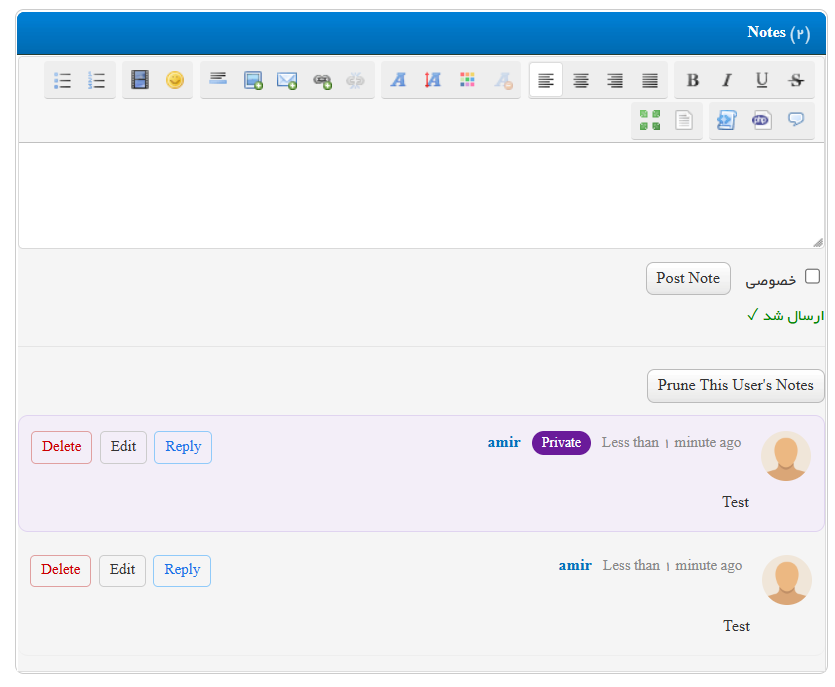Click the insert link chain icon
Image resolution: width=835 pixels, height=687 pixels.
click(x=322, y=81)
